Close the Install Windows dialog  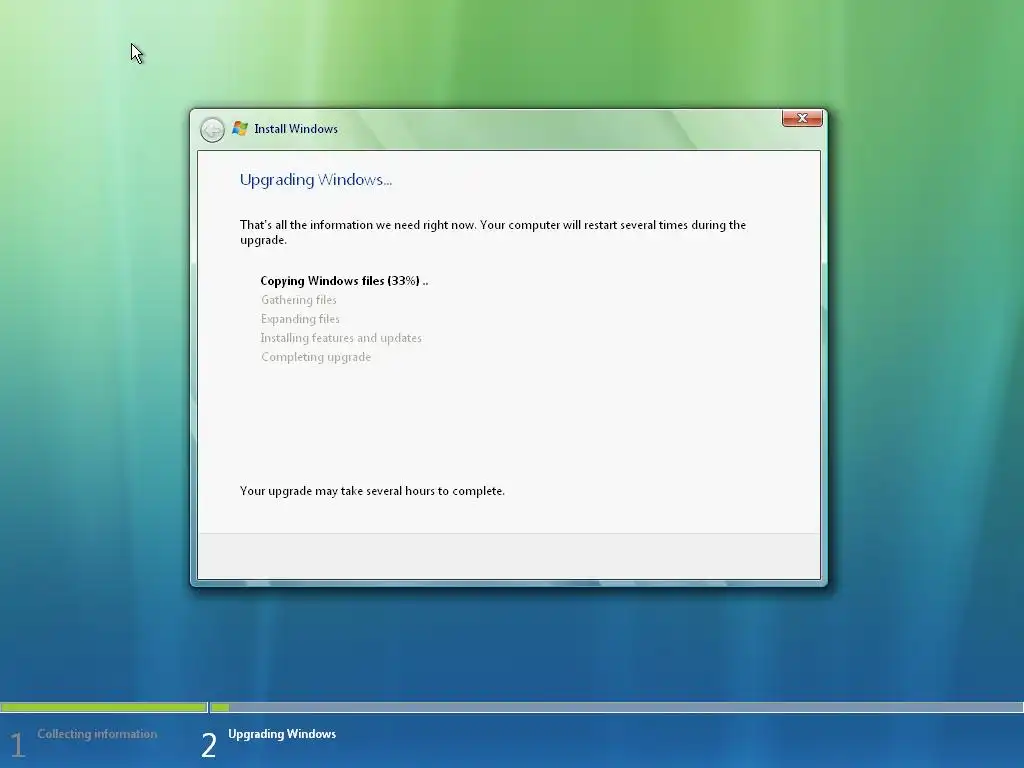[x=802, y=118]
